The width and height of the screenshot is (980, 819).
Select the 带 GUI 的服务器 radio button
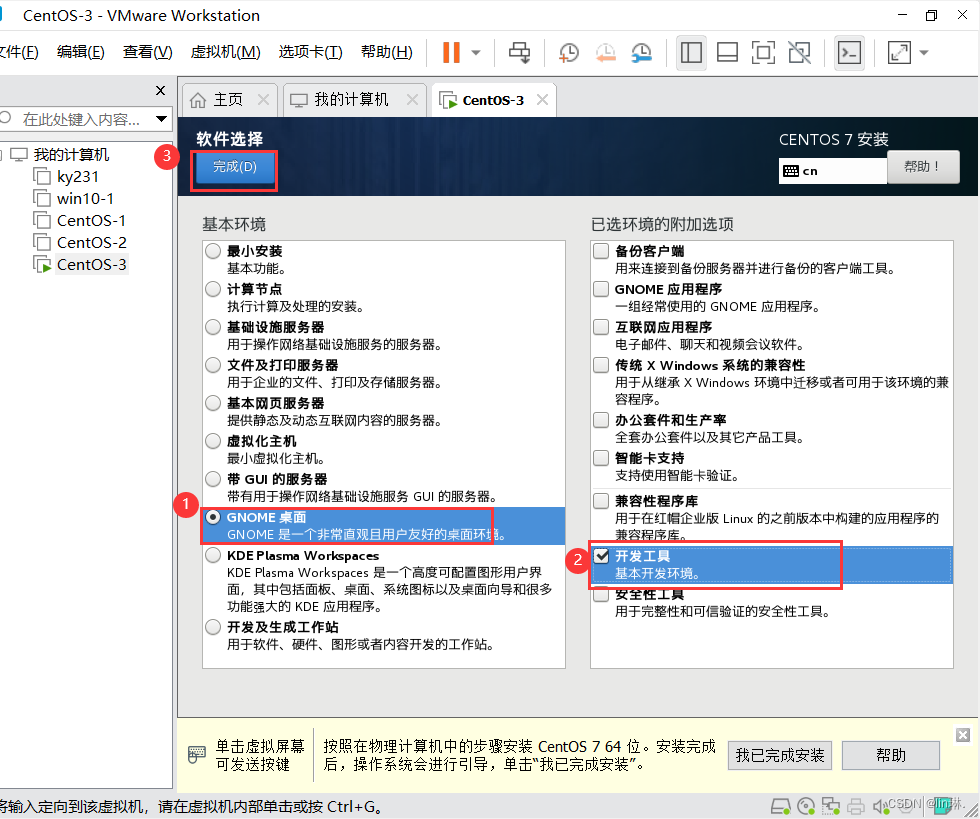tap(213, 480)
